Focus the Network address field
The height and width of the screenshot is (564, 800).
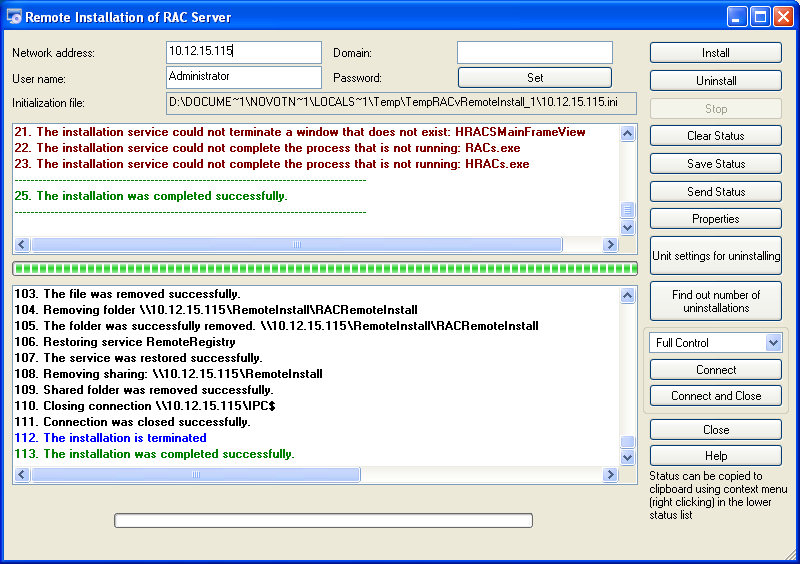244,52
